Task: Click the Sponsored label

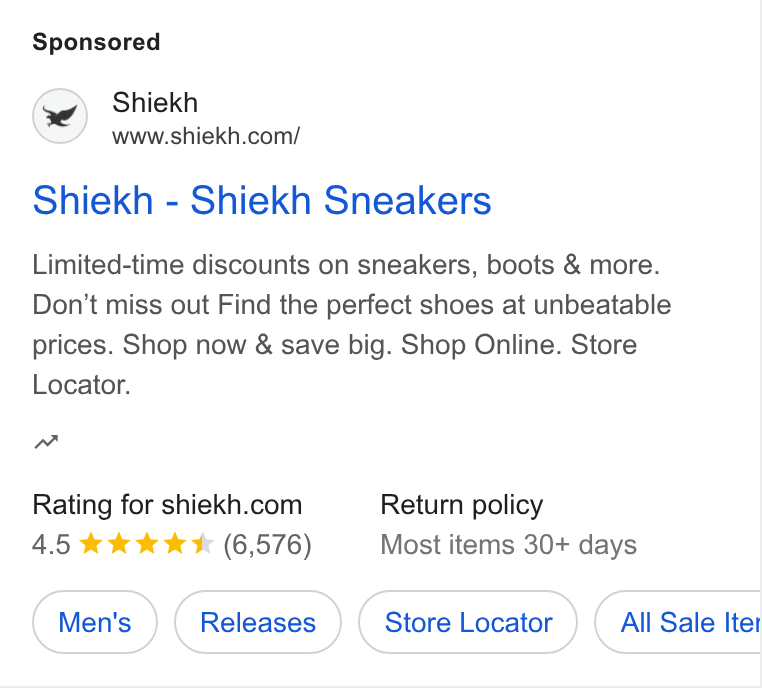Action: pos(96,42)
